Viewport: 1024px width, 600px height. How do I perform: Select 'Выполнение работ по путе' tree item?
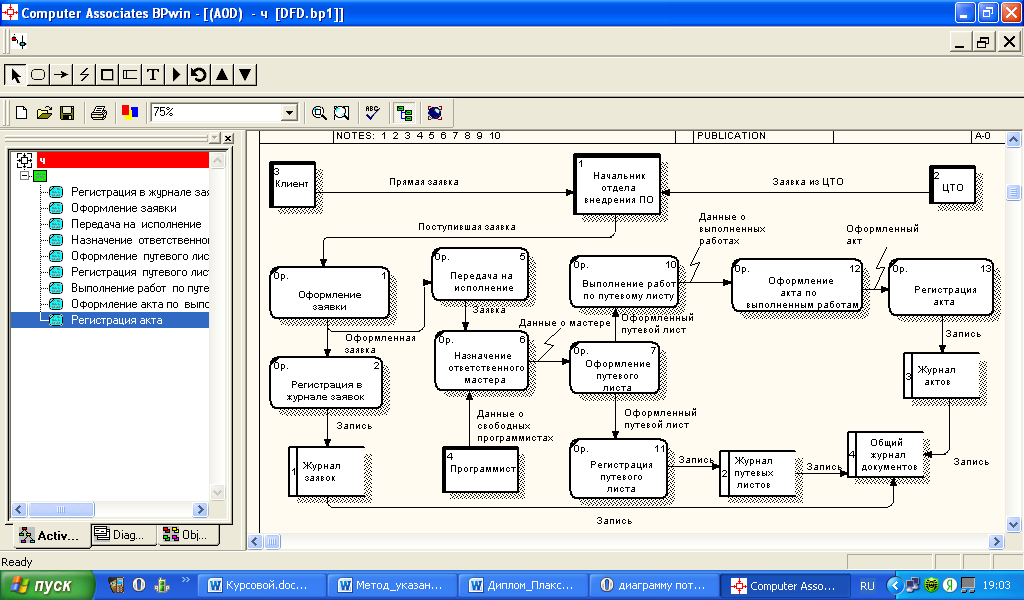click(139, 288)
